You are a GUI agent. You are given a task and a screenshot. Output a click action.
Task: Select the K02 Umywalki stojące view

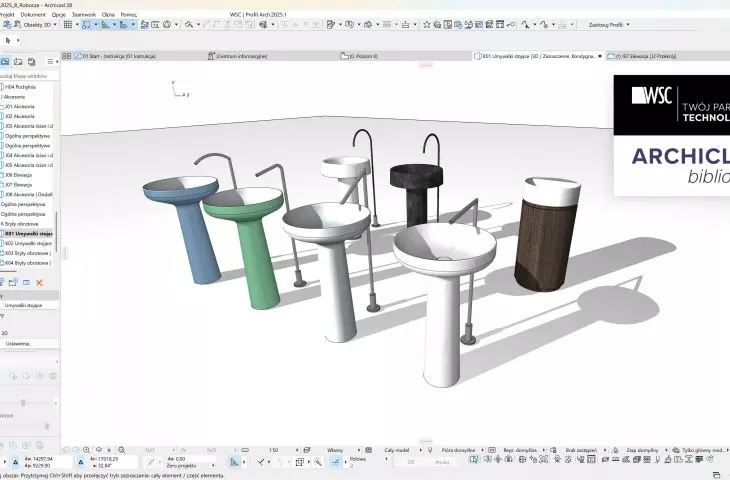[x=28, y=243]
